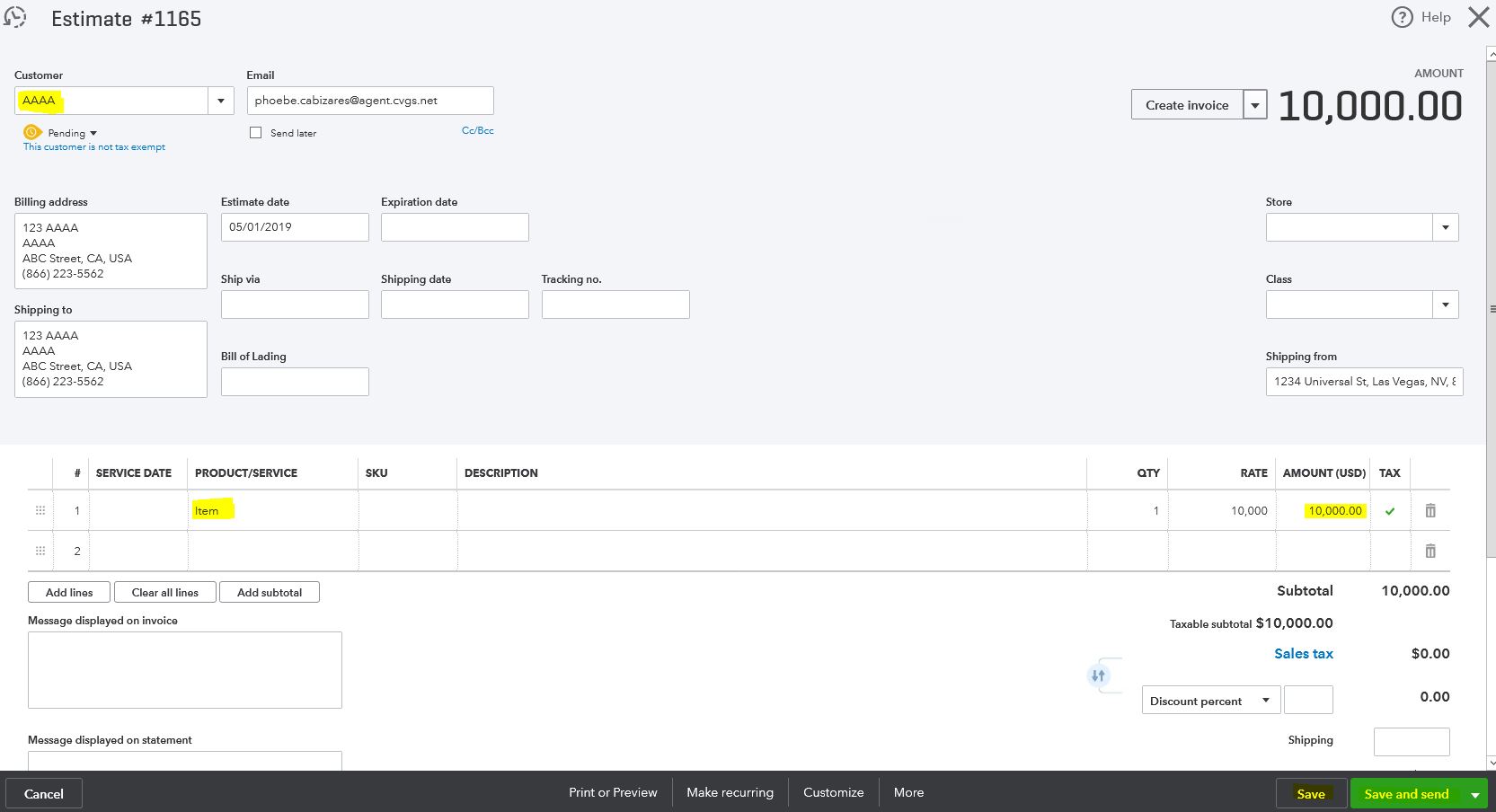Click the yellow Pending status icon
The image size is (1496, 812).
[32, 132]
